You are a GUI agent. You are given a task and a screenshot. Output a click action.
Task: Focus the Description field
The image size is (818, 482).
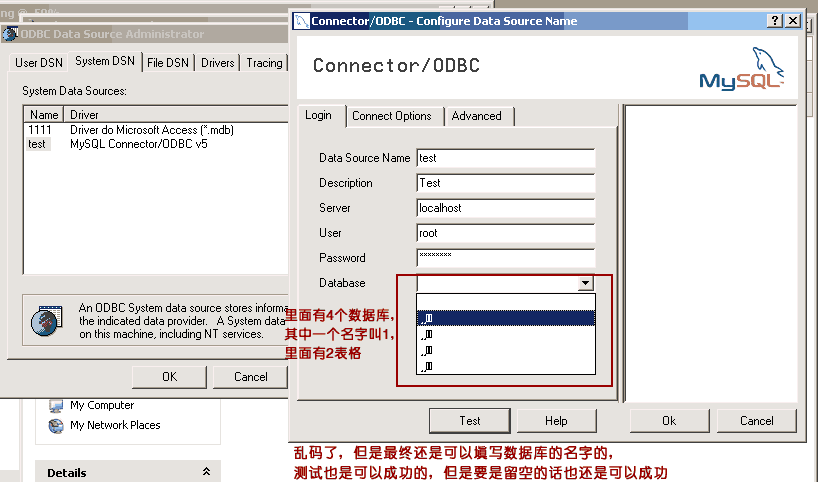pyautogui.click(x=506, y=183)
